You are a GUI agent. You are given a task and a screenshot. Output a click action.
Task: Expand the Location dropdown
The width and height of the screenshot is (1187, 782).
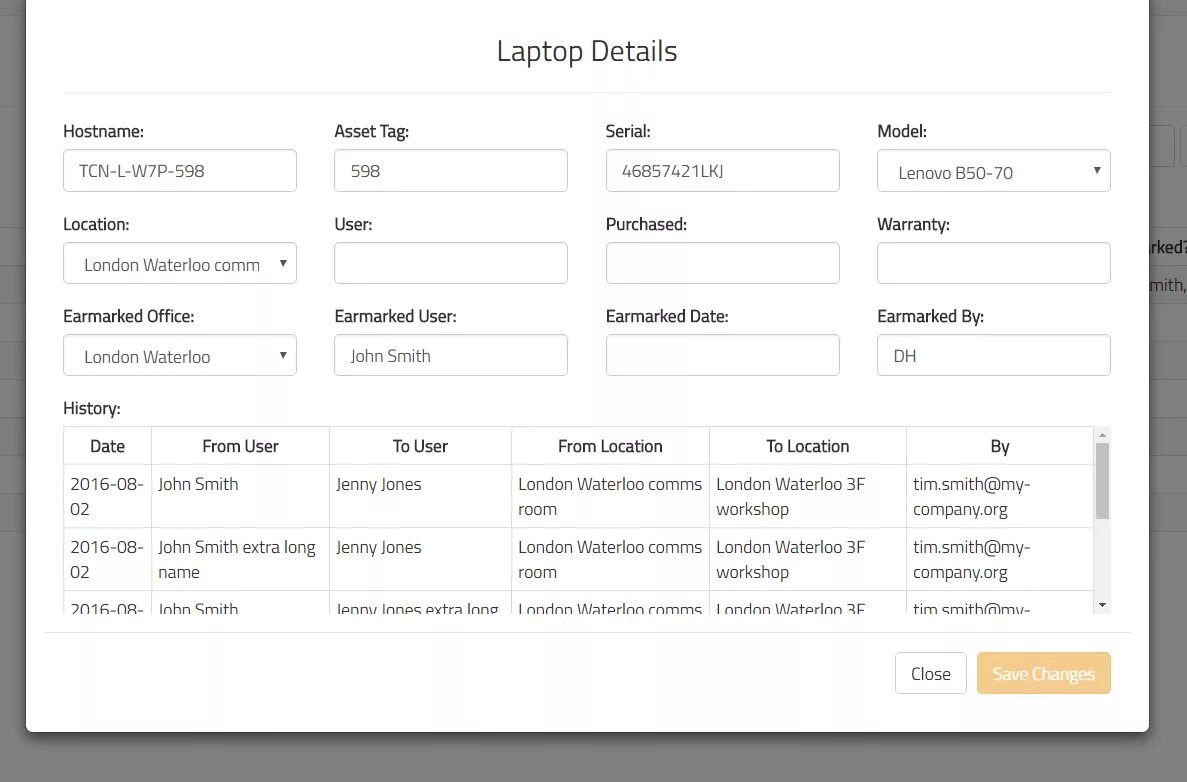point(179,263)
